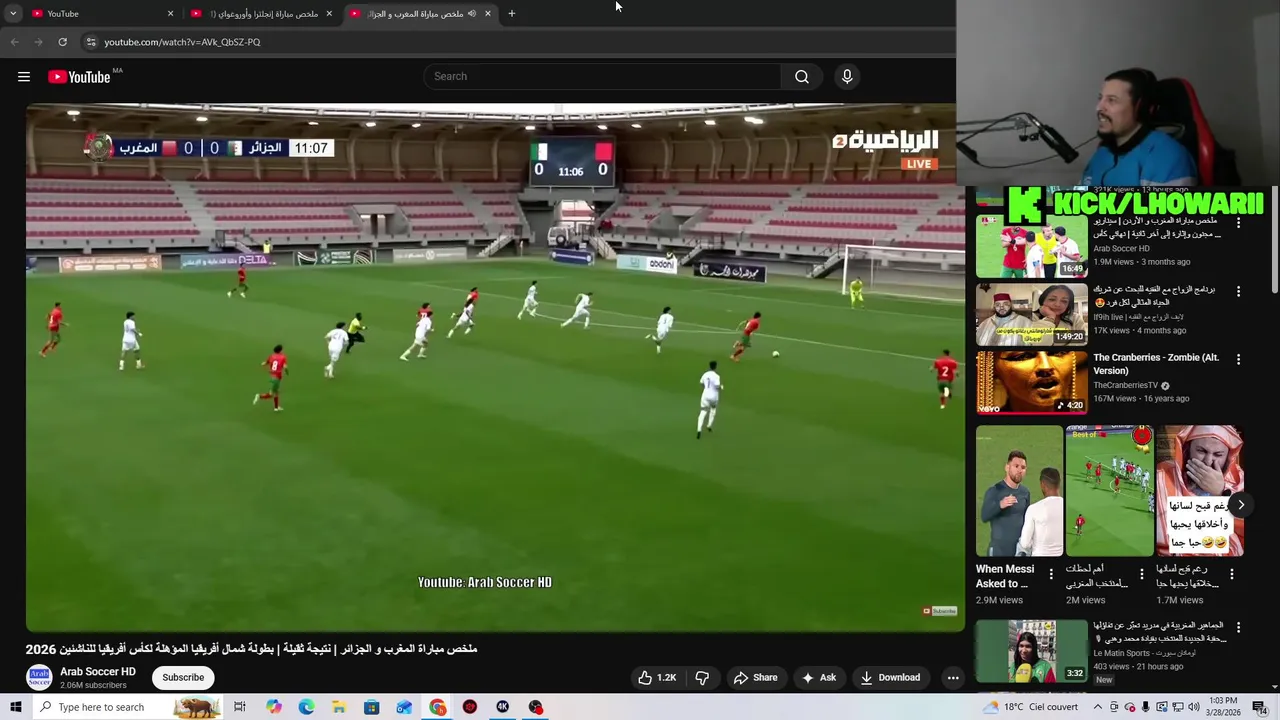The image size is (1280, 720).
Task: Open Windows Start menu
Action: (x=15, y=707)
